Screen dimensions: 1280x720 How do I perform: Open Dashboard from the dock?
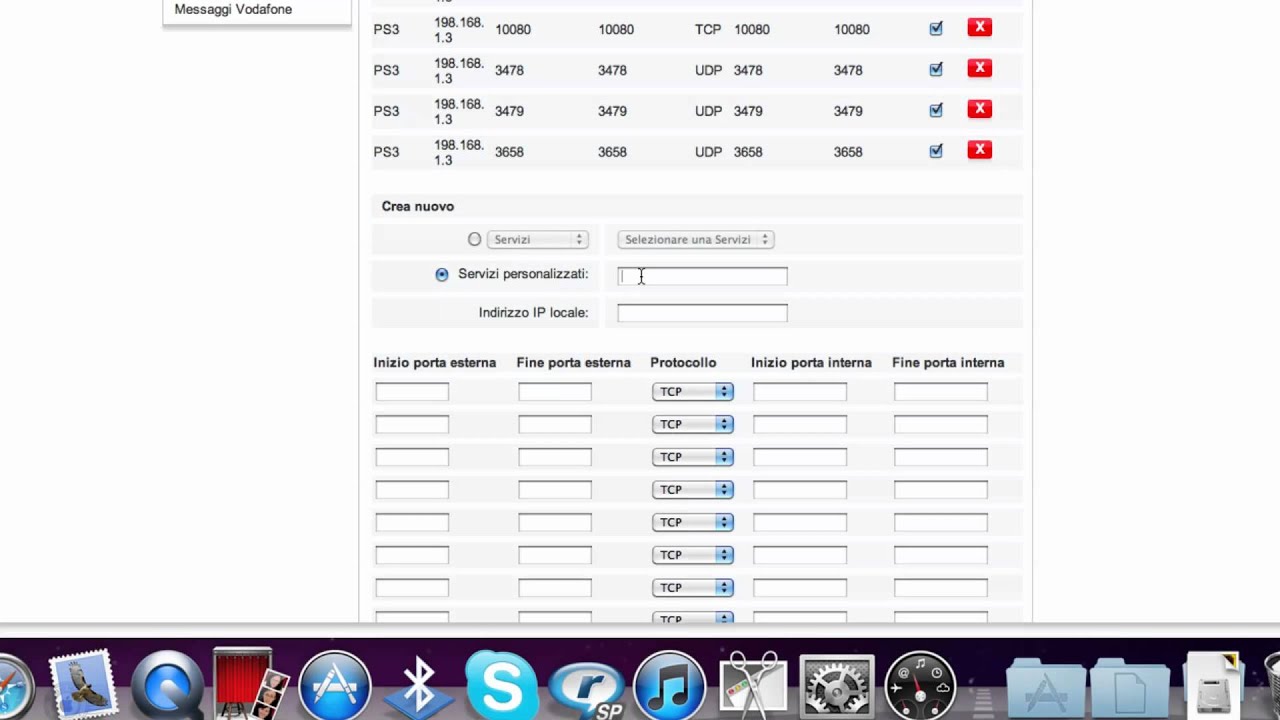[920, 686]
